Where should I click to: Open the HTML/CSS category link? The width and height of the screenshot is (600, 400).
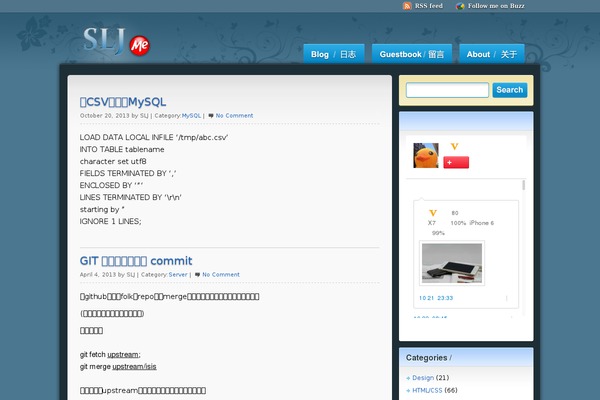coord(427,390)
